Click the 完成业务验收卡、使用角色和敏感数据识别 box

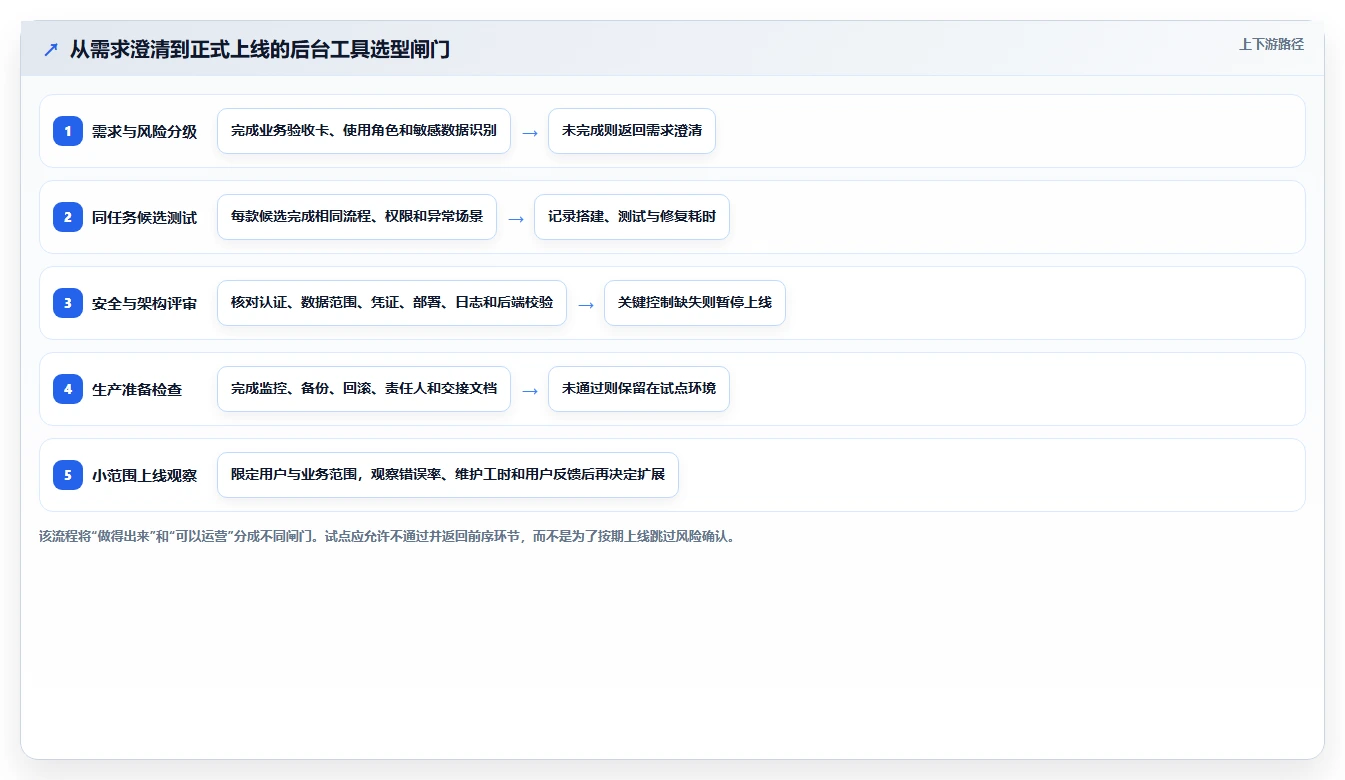pos(364,131)
